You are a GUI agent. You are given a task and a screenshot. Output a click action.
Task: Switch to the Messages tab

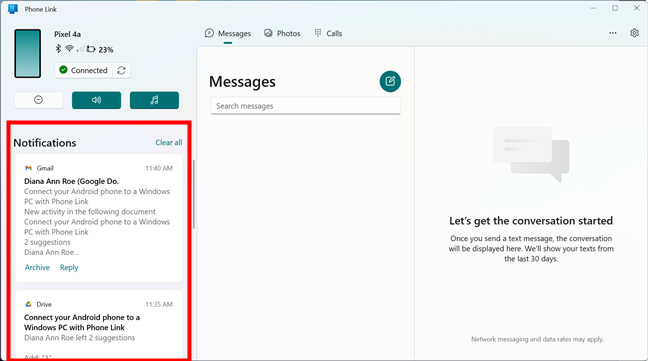pos(228,33)
